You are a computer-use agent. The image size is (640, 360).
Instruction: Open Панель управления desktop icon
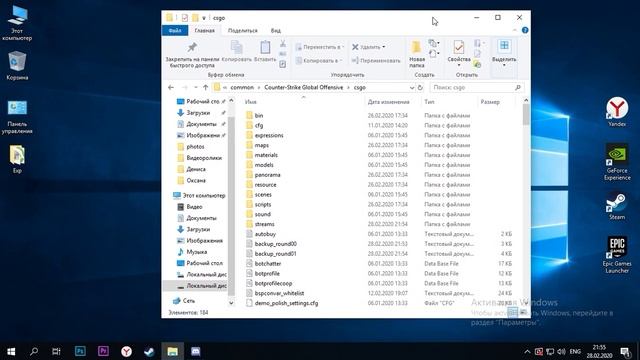(17, 117)
